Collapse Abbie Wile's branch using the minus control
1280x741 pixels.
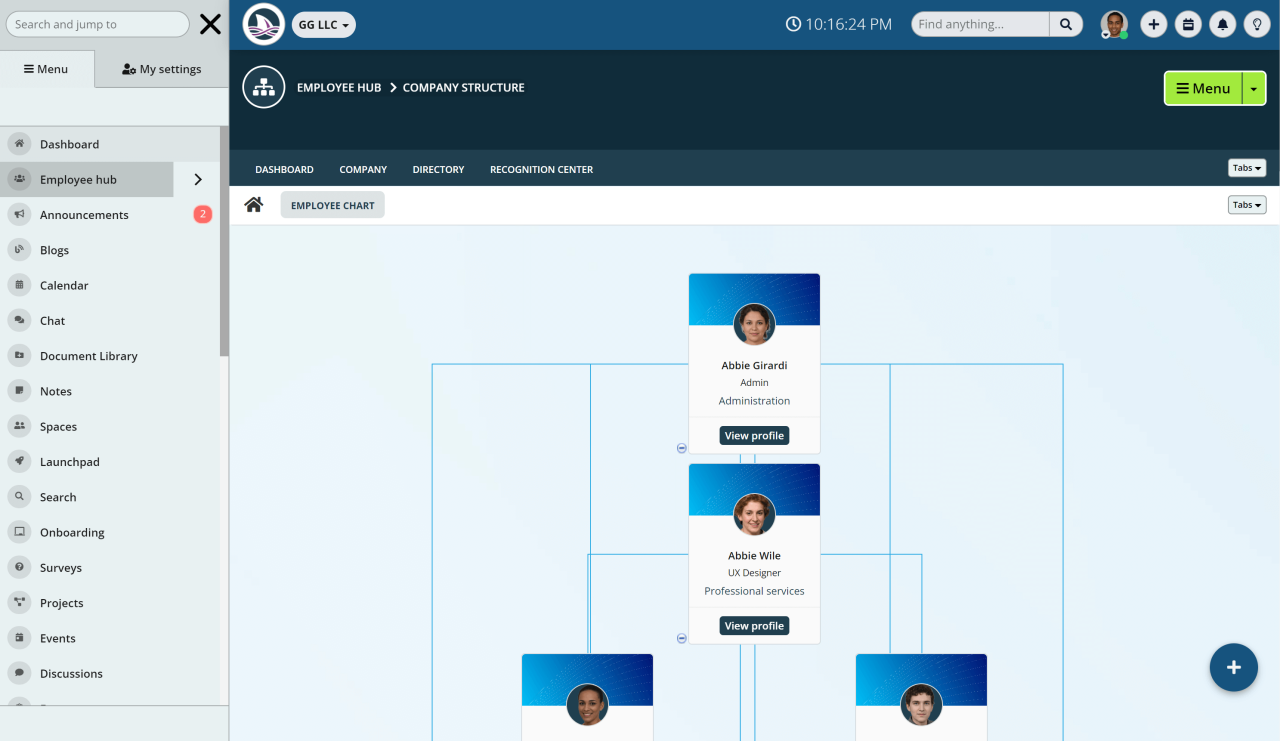pyautogui.click(x=681, y=638)
